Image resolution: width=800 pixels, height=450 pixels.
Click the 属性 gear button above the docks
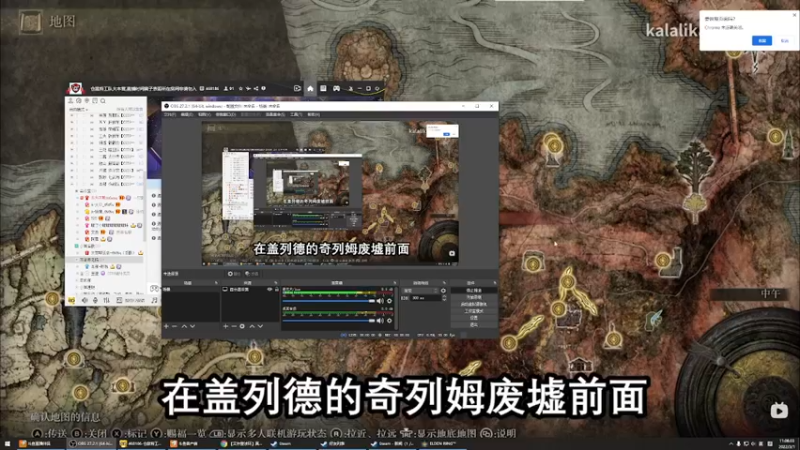tap(234, 274)
